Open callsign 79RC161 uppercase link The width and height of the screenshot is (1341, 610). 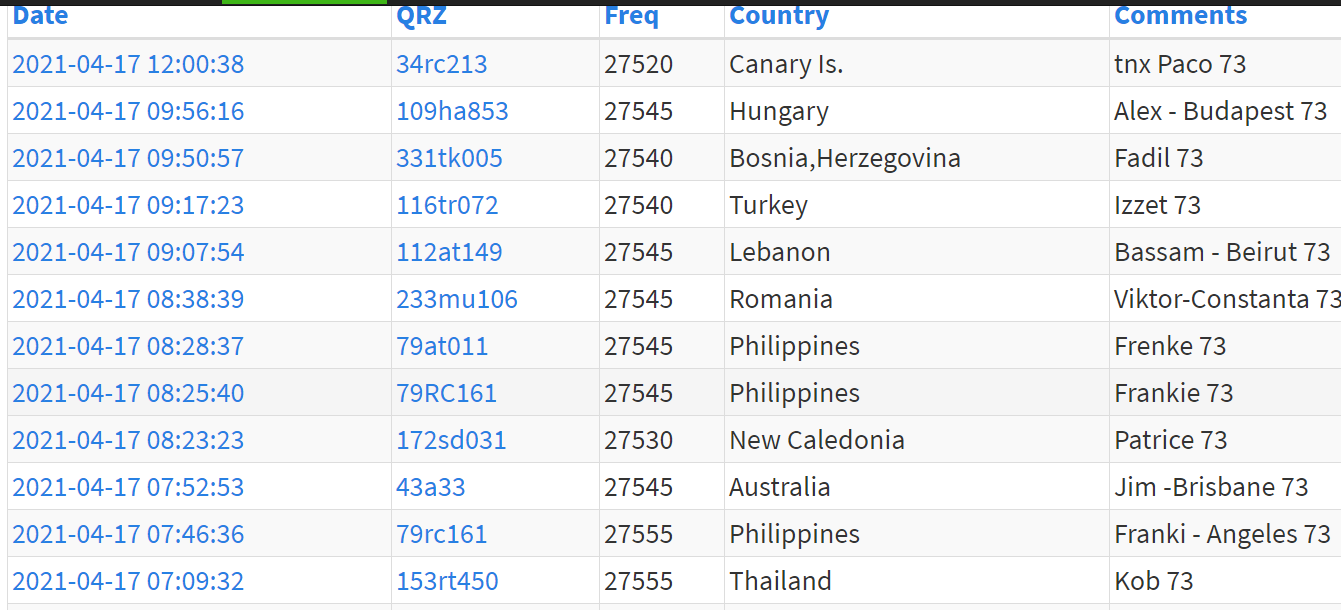(446, 393)
